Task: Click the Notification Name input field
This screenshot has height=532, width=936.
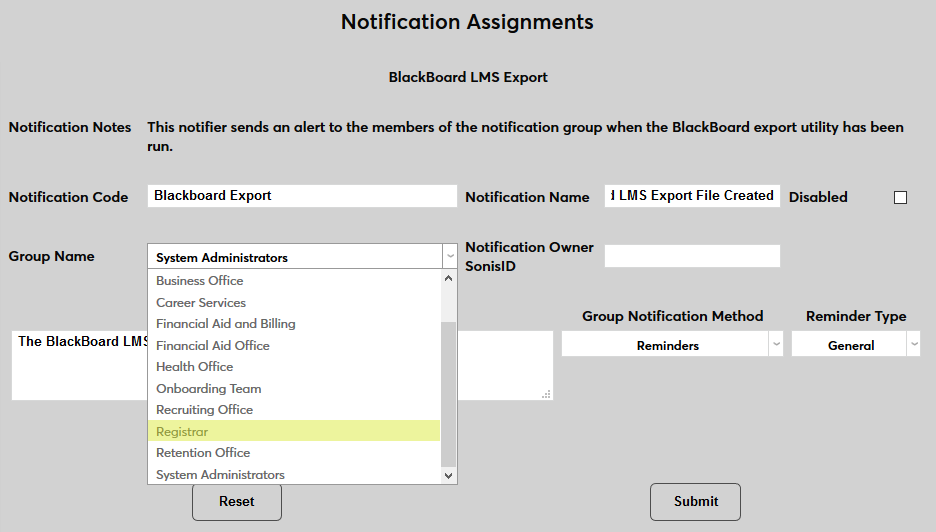Action: pyautogui.click(x=692, y=196)
